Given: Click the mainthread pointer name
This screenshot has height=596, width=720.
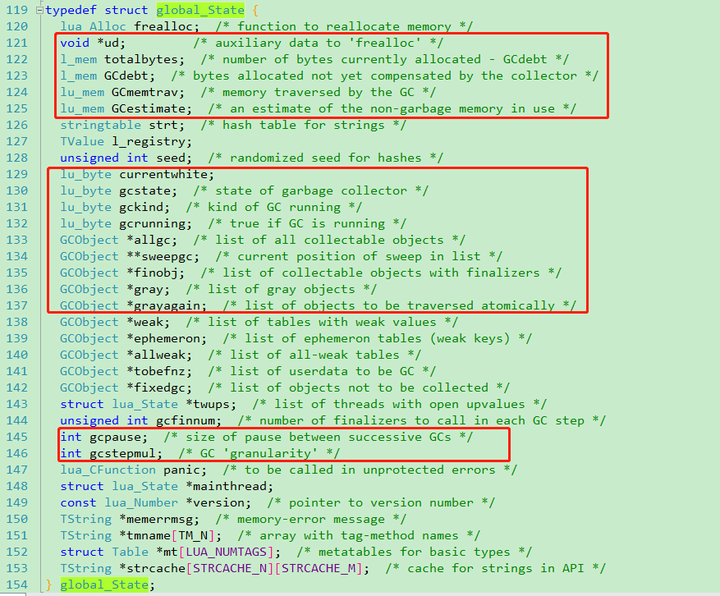Looking at the screenshot, I should 230,486.
